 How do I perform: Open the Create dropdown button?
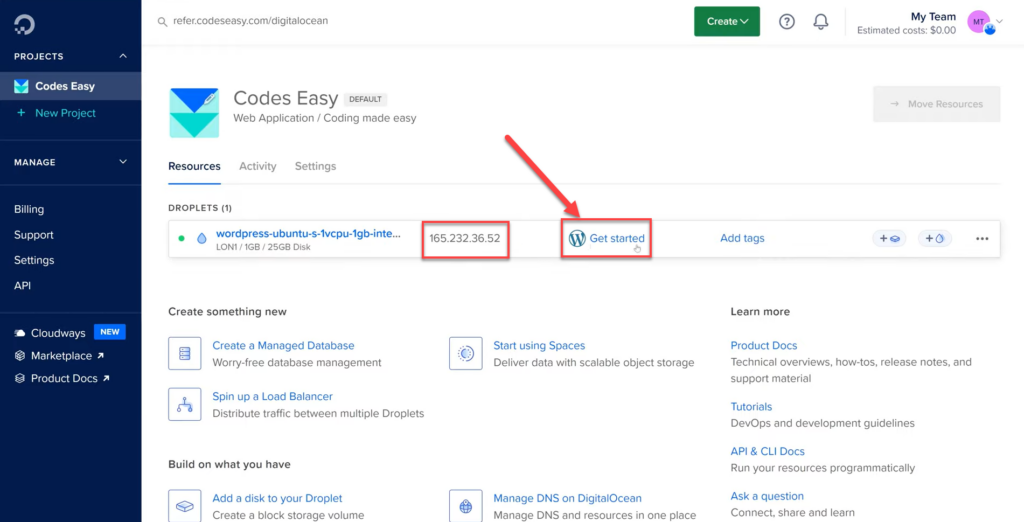pos(727,22)
